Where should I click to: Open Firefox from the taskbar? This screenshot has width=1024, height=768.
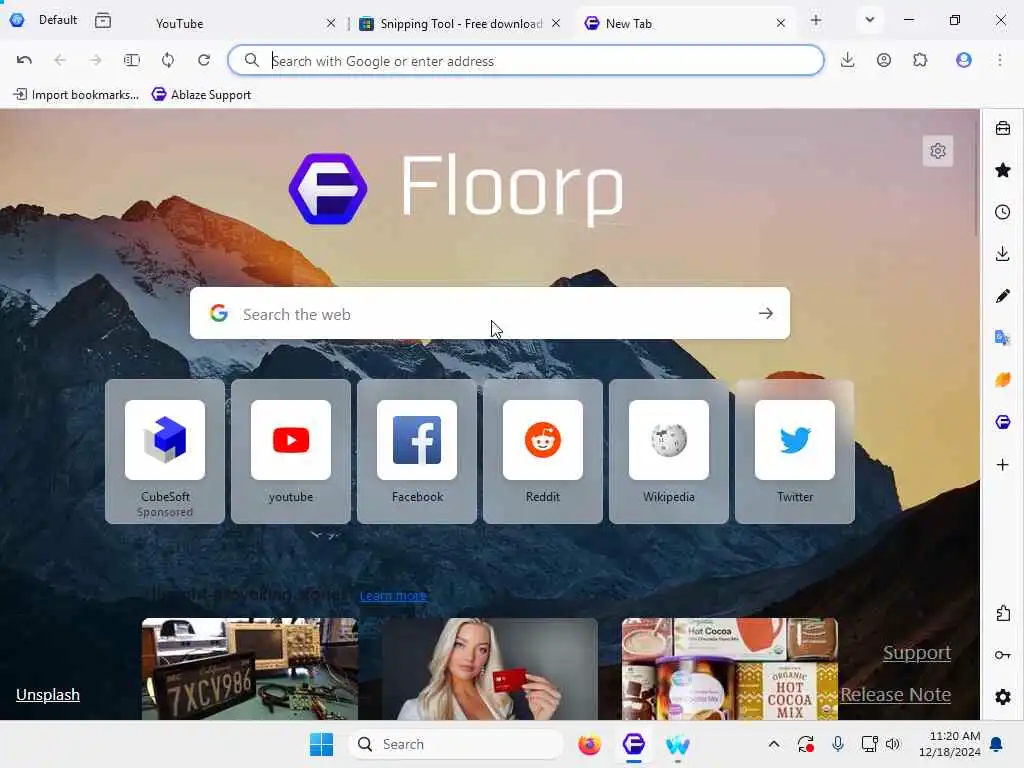click(x=589, y=744)
